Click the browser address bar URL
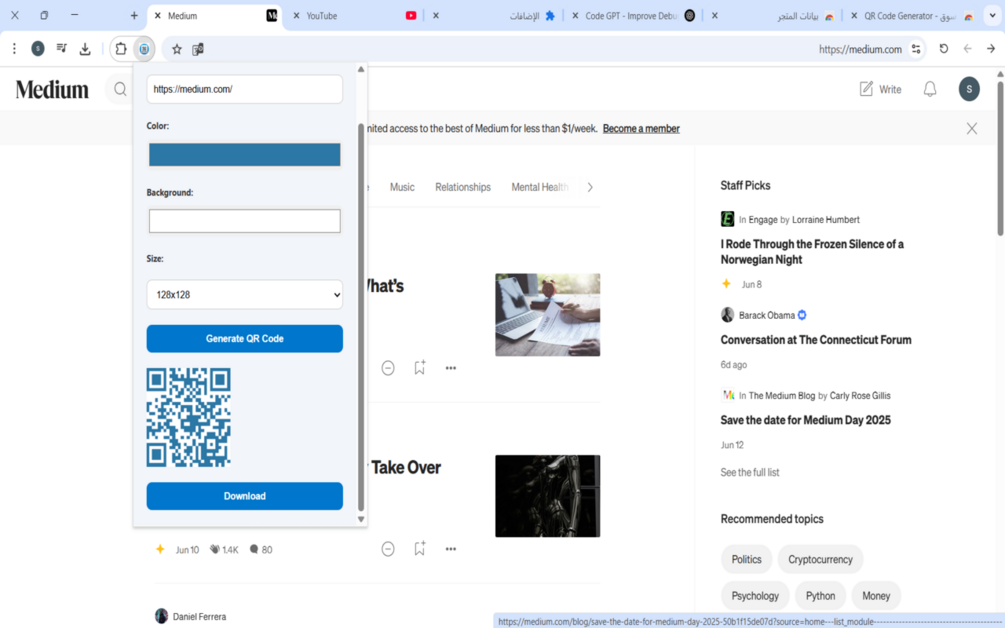The image size is (1005, 628). click(860, 49)
